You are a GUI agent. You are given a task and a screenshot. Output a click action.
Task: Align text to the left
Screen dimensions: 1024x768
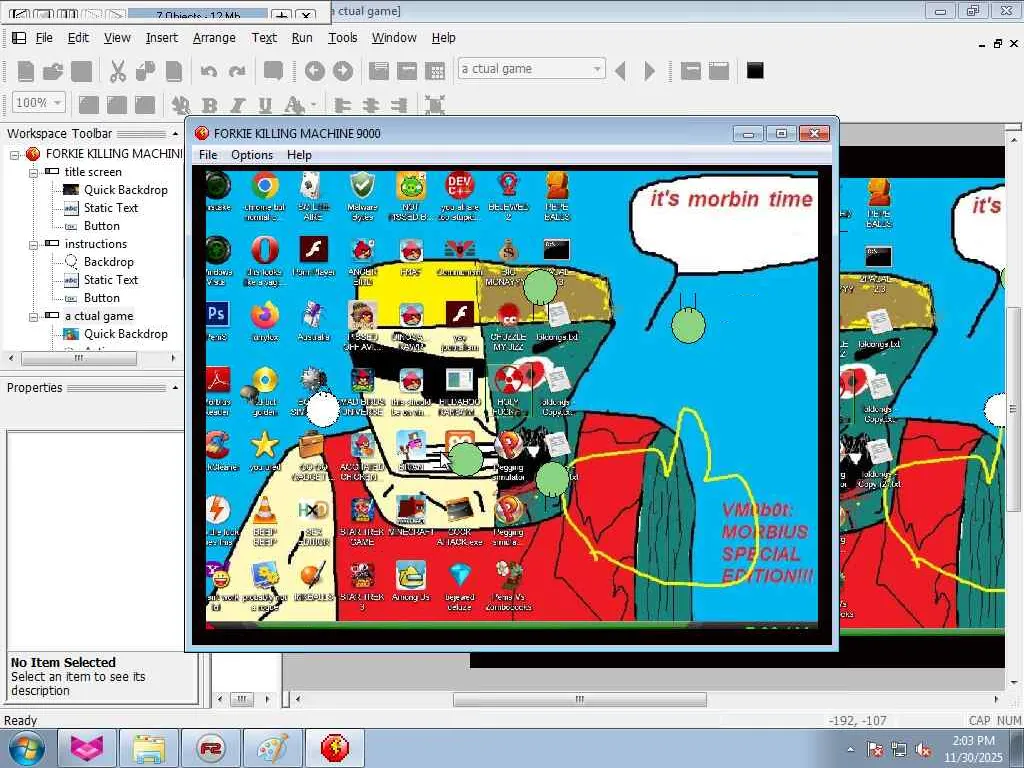tap(342, 104)
